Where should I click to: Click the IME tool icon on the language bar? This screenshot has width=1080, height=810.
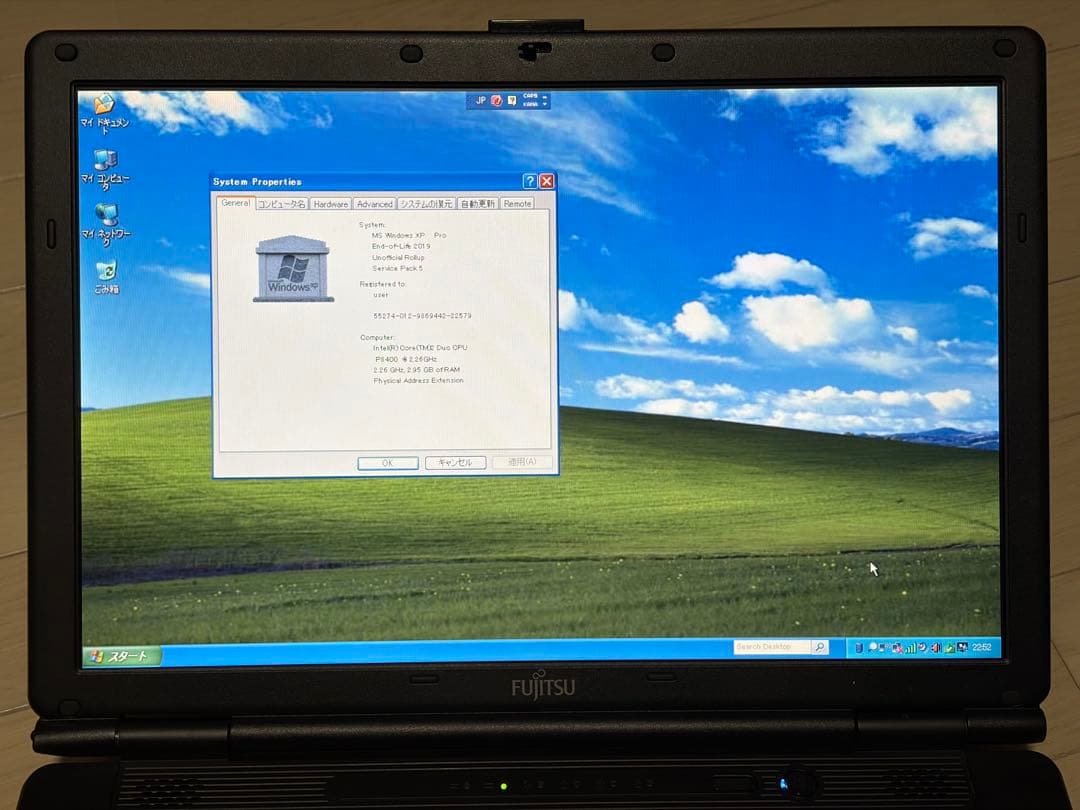pos(512,101)
